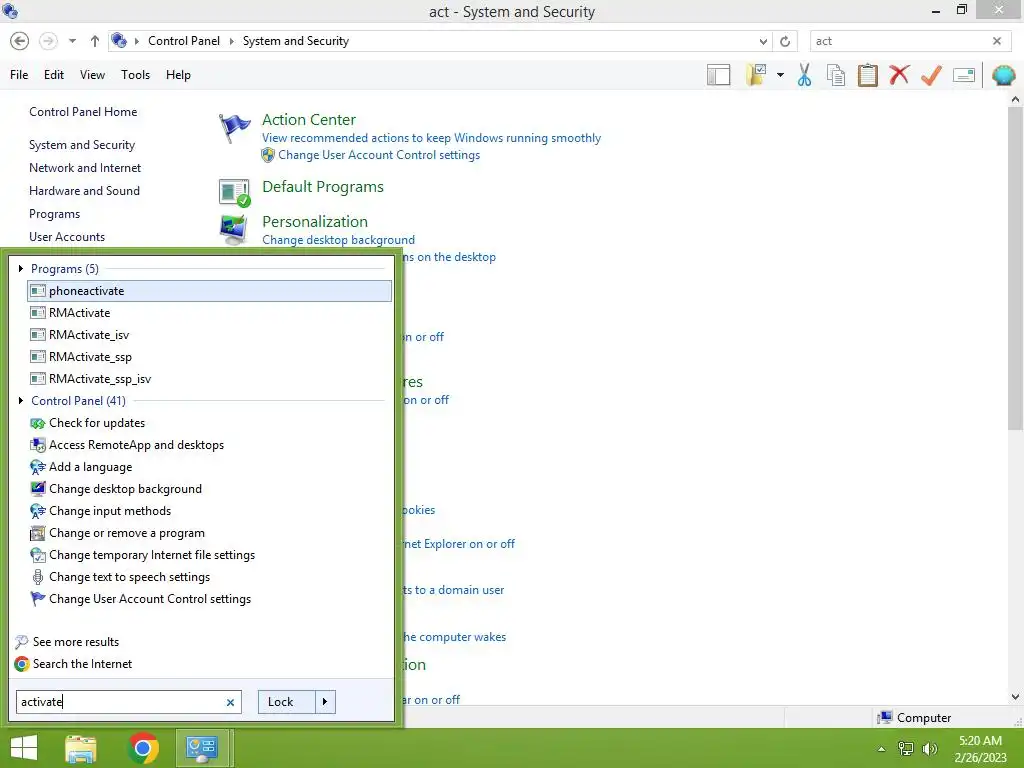The image size is (1024, 768).
Task: Select RMActivate_isv program result
Action: click(x=210, y=335)
